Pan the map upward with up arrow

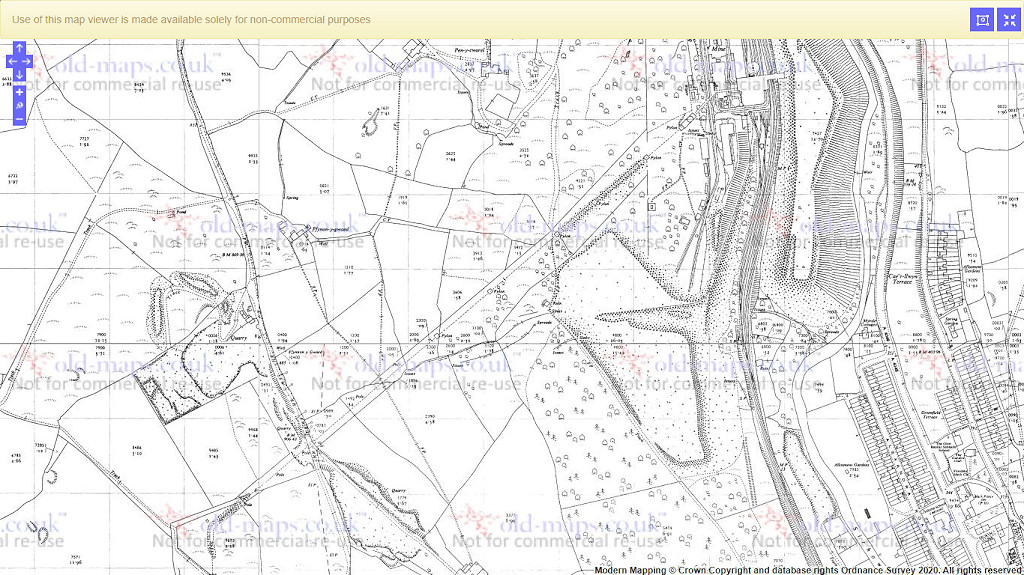tap(20, 48)
